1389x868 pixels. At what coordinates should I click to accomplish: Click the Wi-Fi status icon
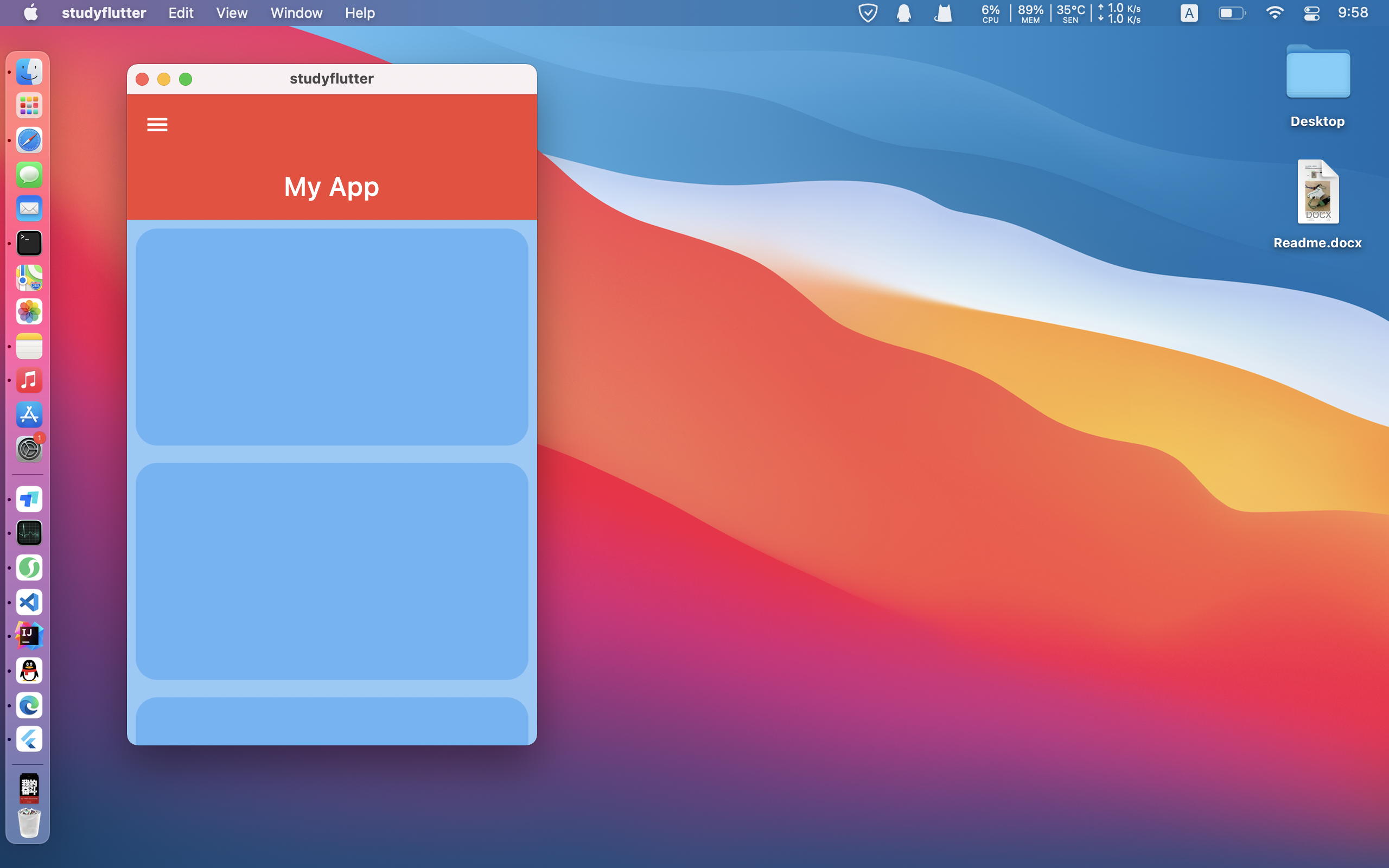(1274, 12)
